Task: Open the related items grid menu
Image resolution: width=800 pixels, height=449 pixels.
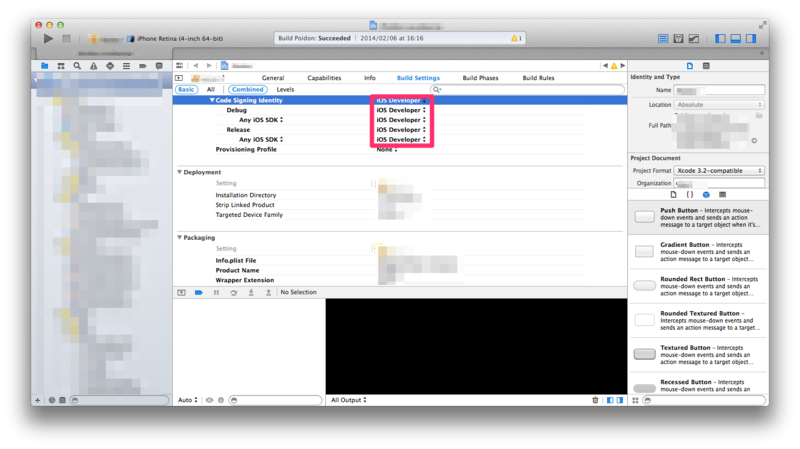Action: [180, 66]
